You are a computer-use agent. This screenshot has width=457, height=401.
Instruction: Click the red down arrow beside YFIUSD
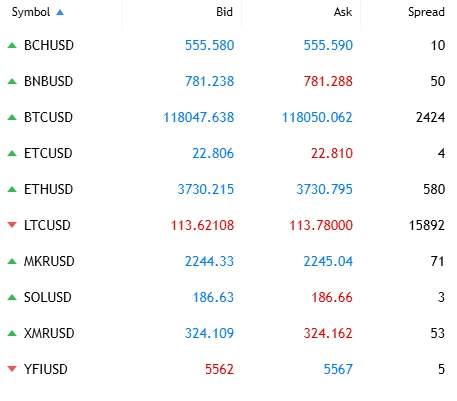point(12,369)
